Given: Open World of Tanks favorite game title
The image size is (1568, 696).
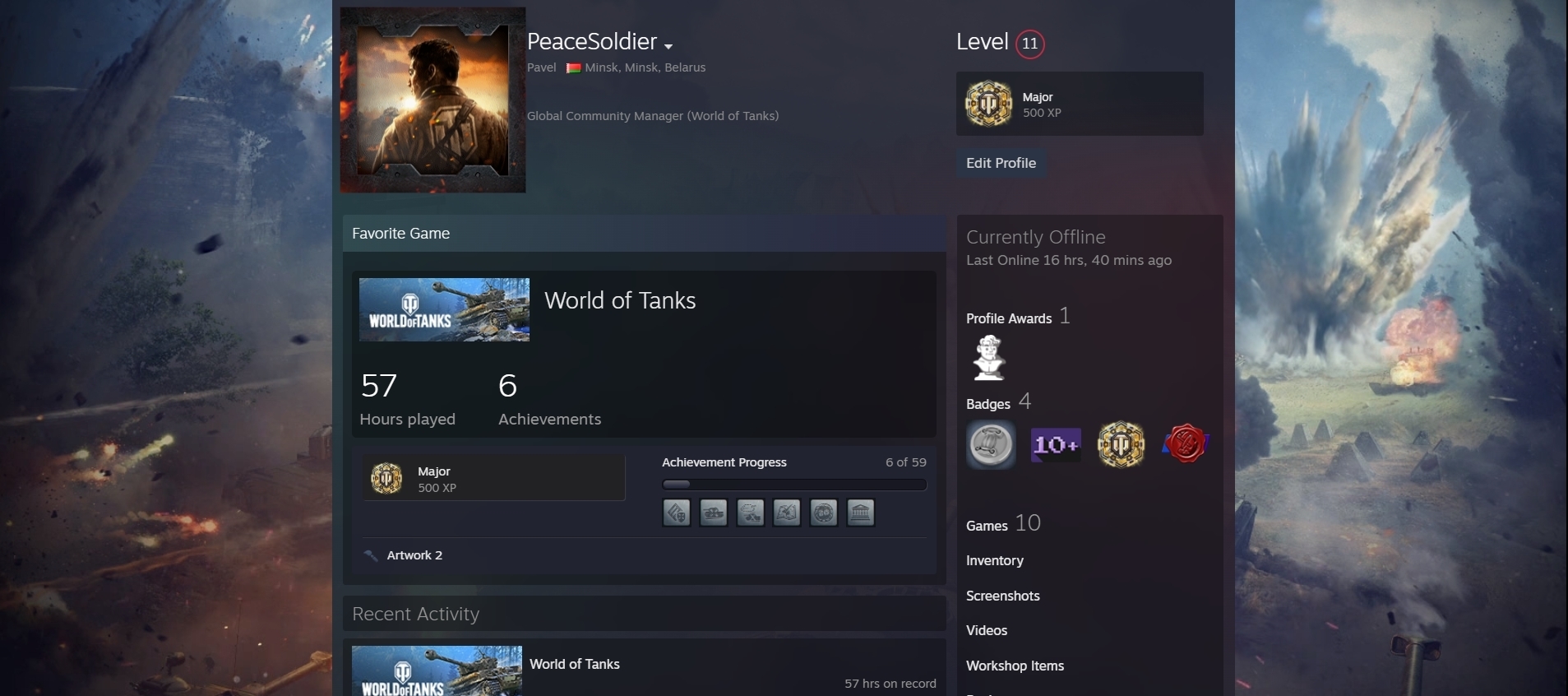Looking at the screenshot, I should click(x=620, y=300).
